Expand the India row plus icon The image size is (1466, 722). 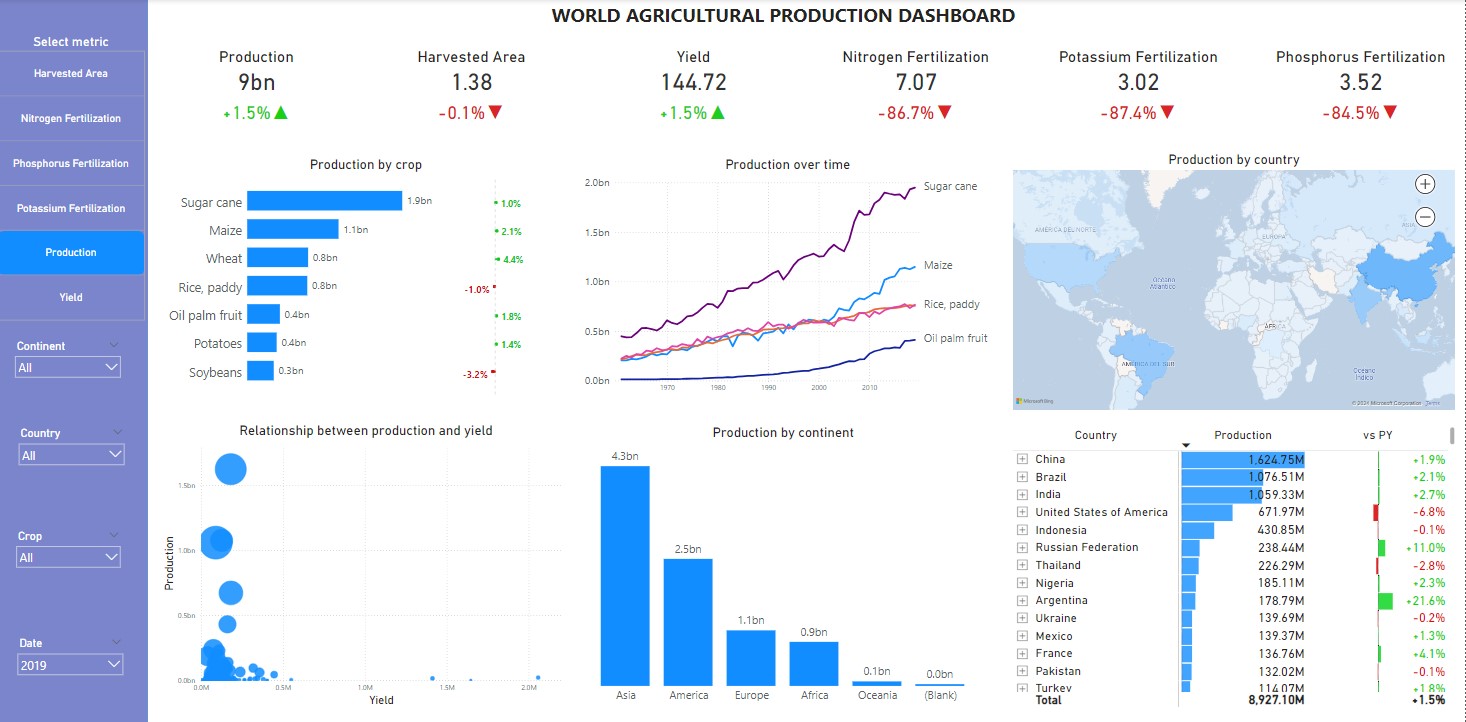point(1022,495)
